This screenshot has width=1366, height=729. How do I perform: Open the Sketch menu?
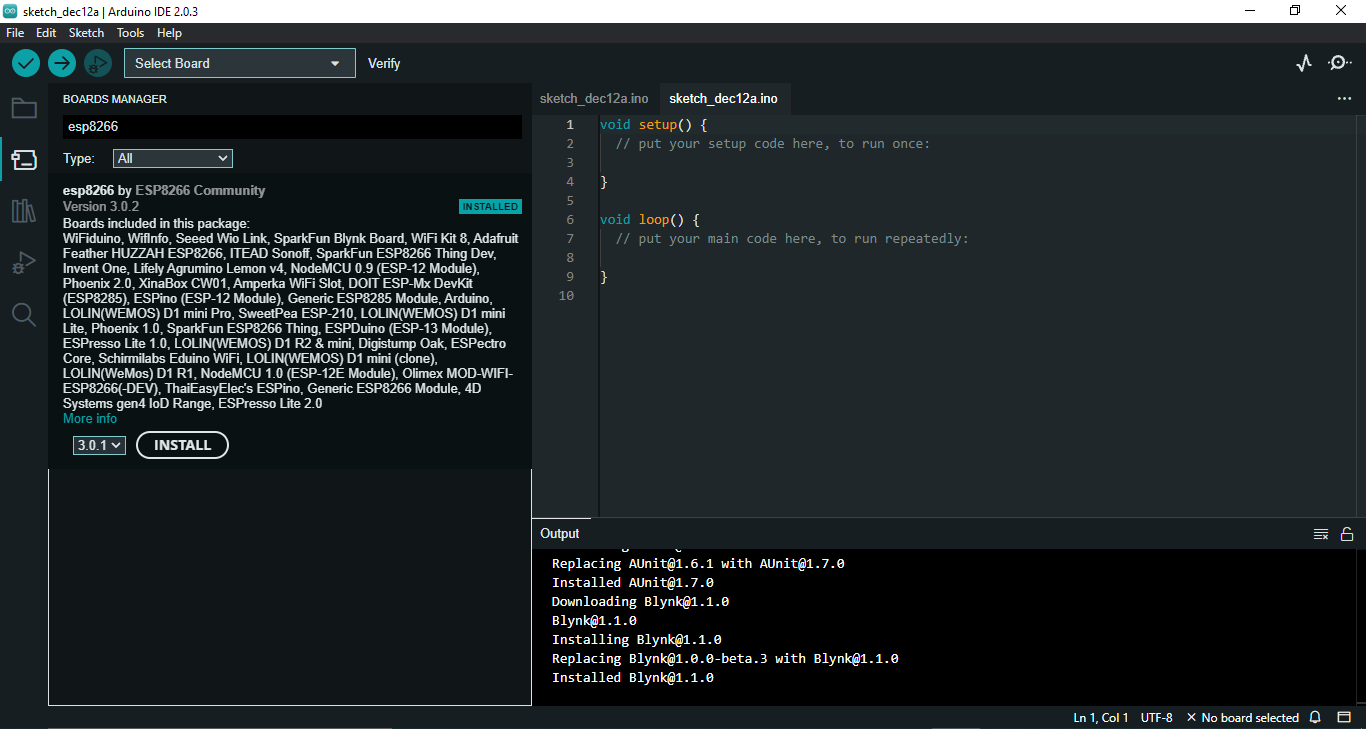pos(86,33)
